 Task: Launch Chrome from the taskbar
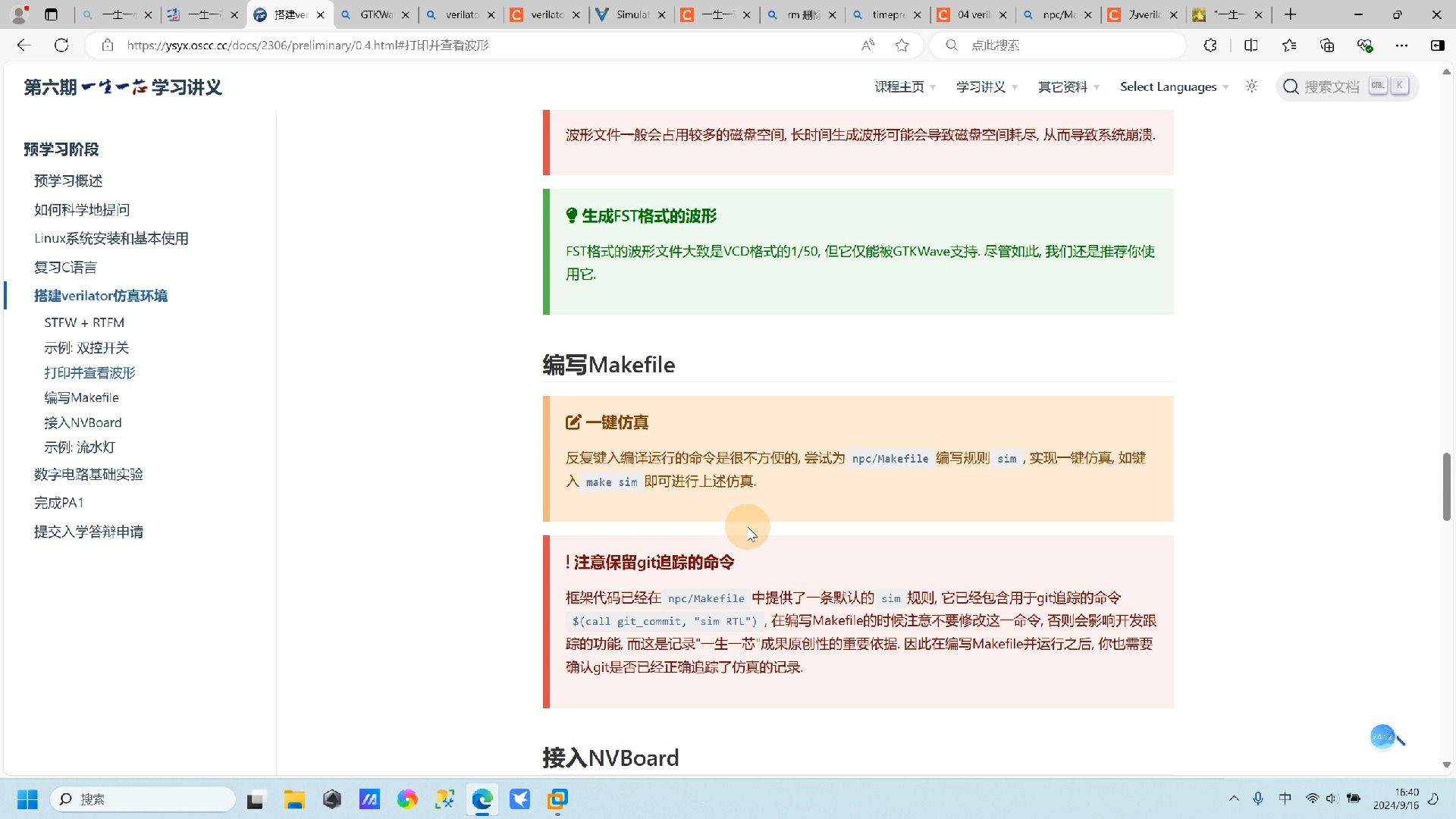tap(407, 799)
